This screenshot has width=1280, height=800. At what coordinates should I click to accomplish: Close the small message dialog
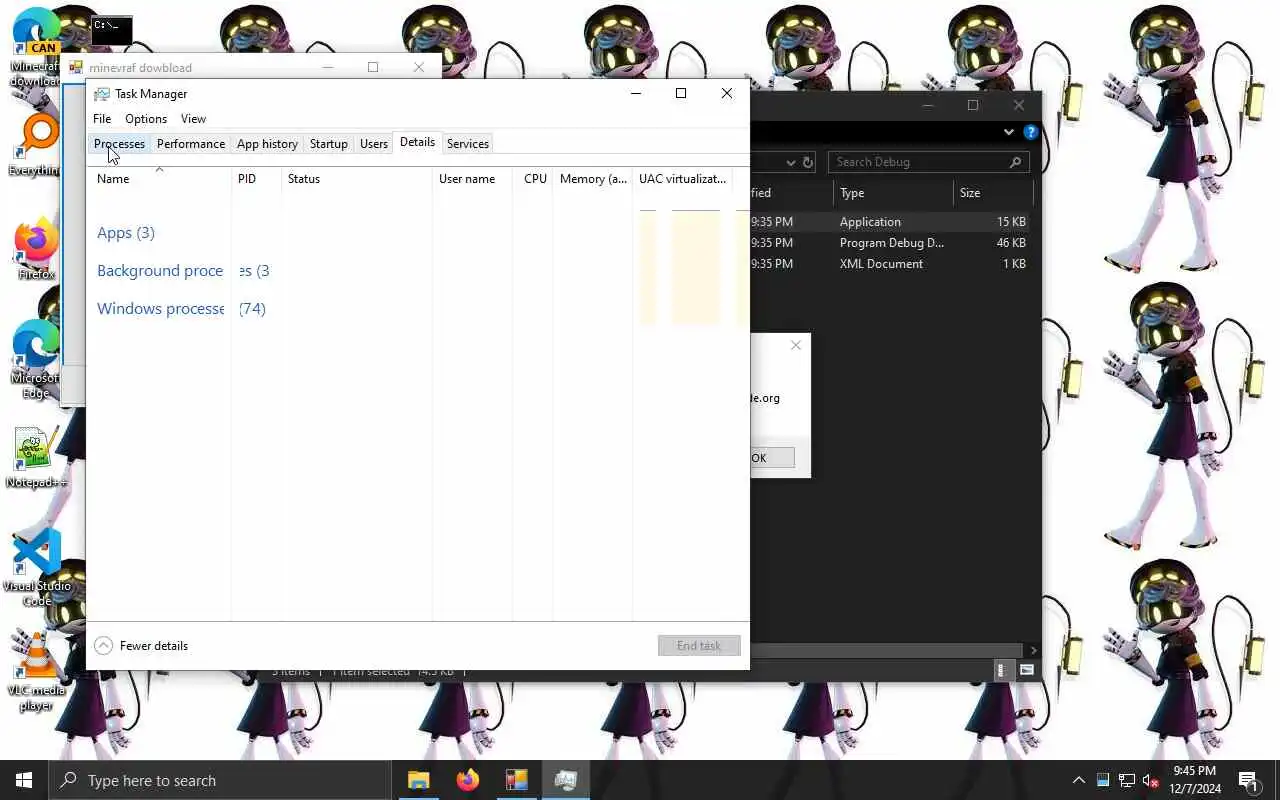pos(796,345)
